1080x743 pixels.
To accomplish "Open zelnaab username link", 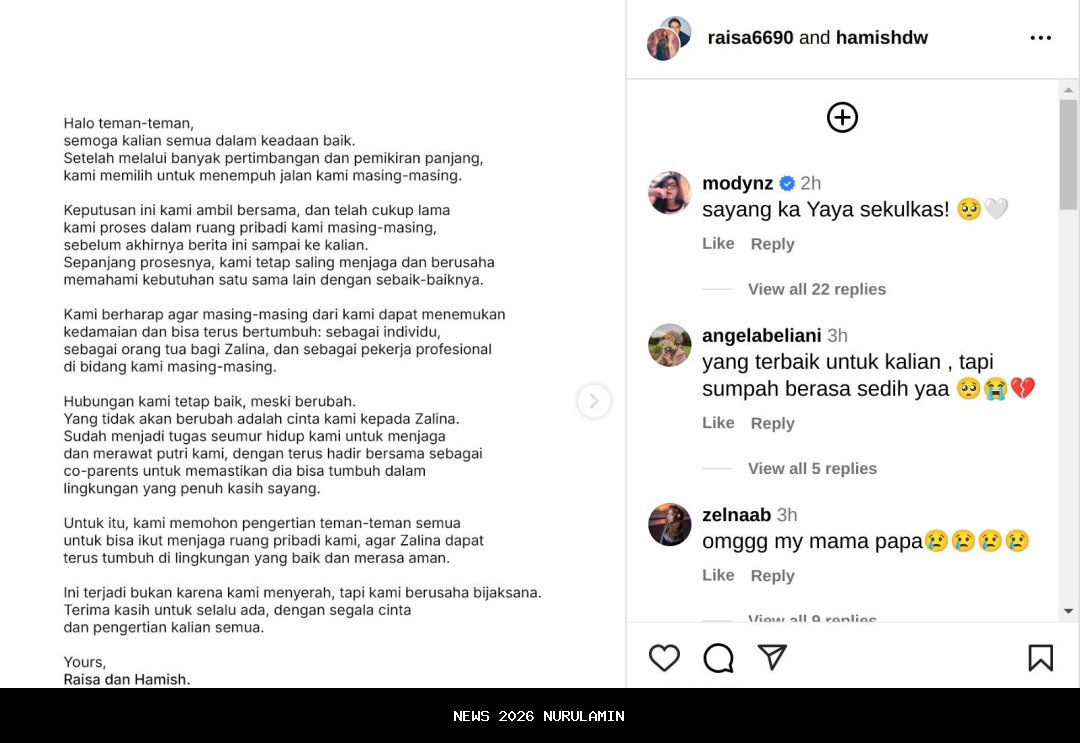I will tap(736, 515).
